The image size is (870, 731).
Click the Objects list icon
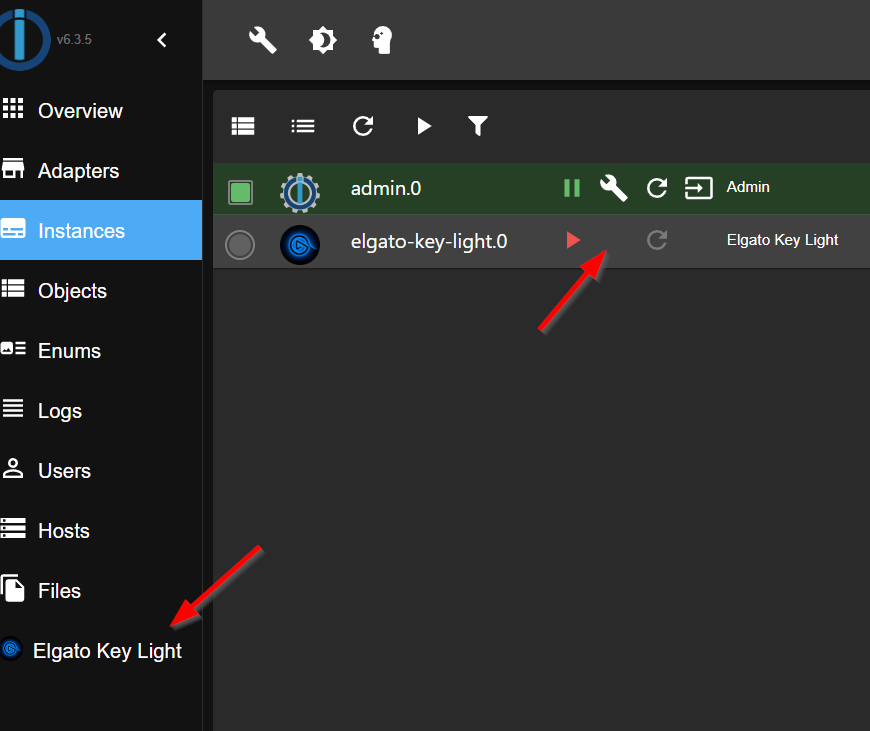(13, 288)
